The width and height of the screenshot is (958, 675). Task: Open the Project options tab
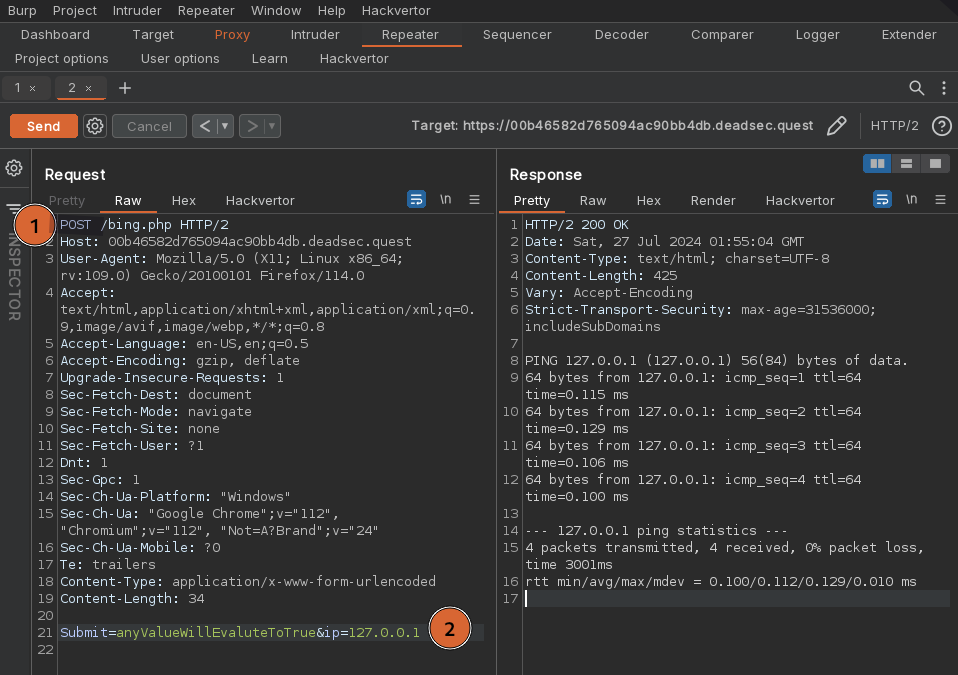tap(62, 59)
